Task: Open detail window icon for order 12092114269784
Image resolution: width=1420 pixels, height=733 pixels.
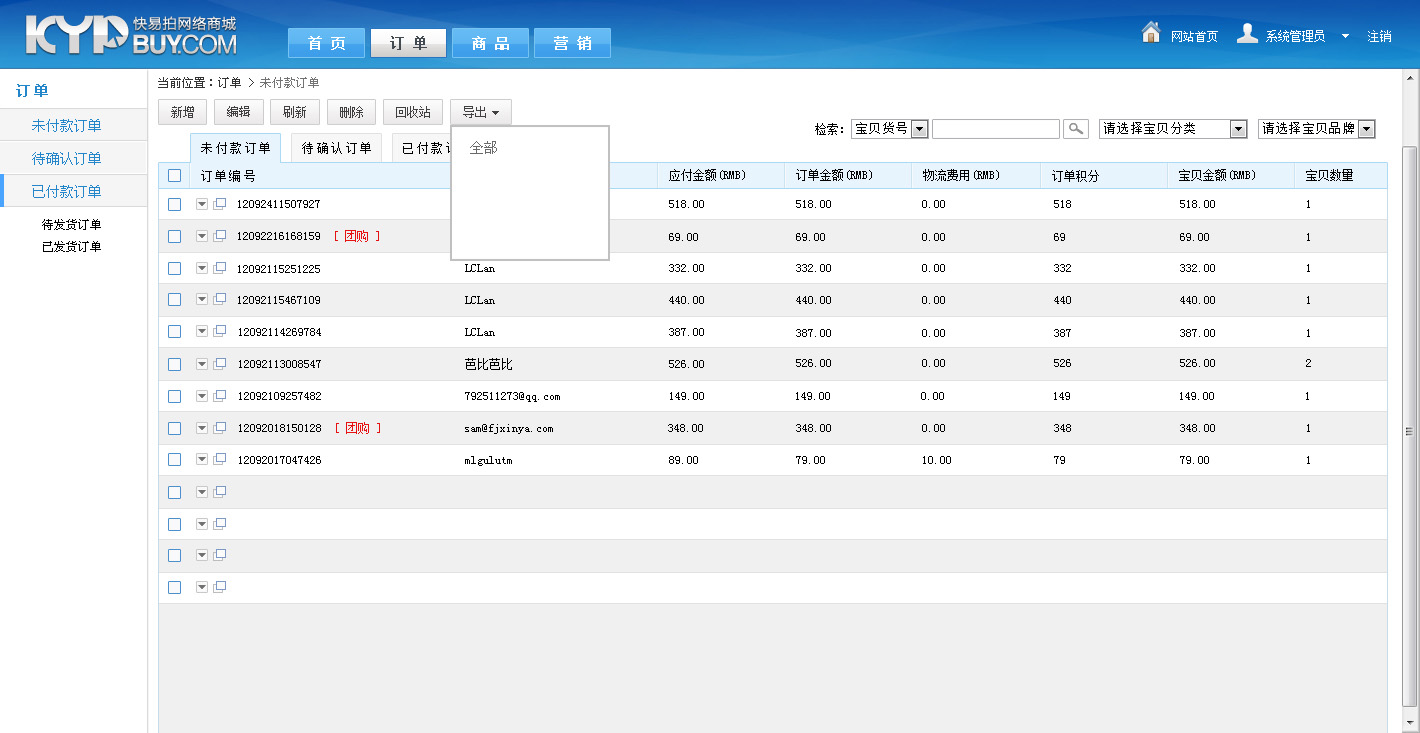Action: [220, 331]
